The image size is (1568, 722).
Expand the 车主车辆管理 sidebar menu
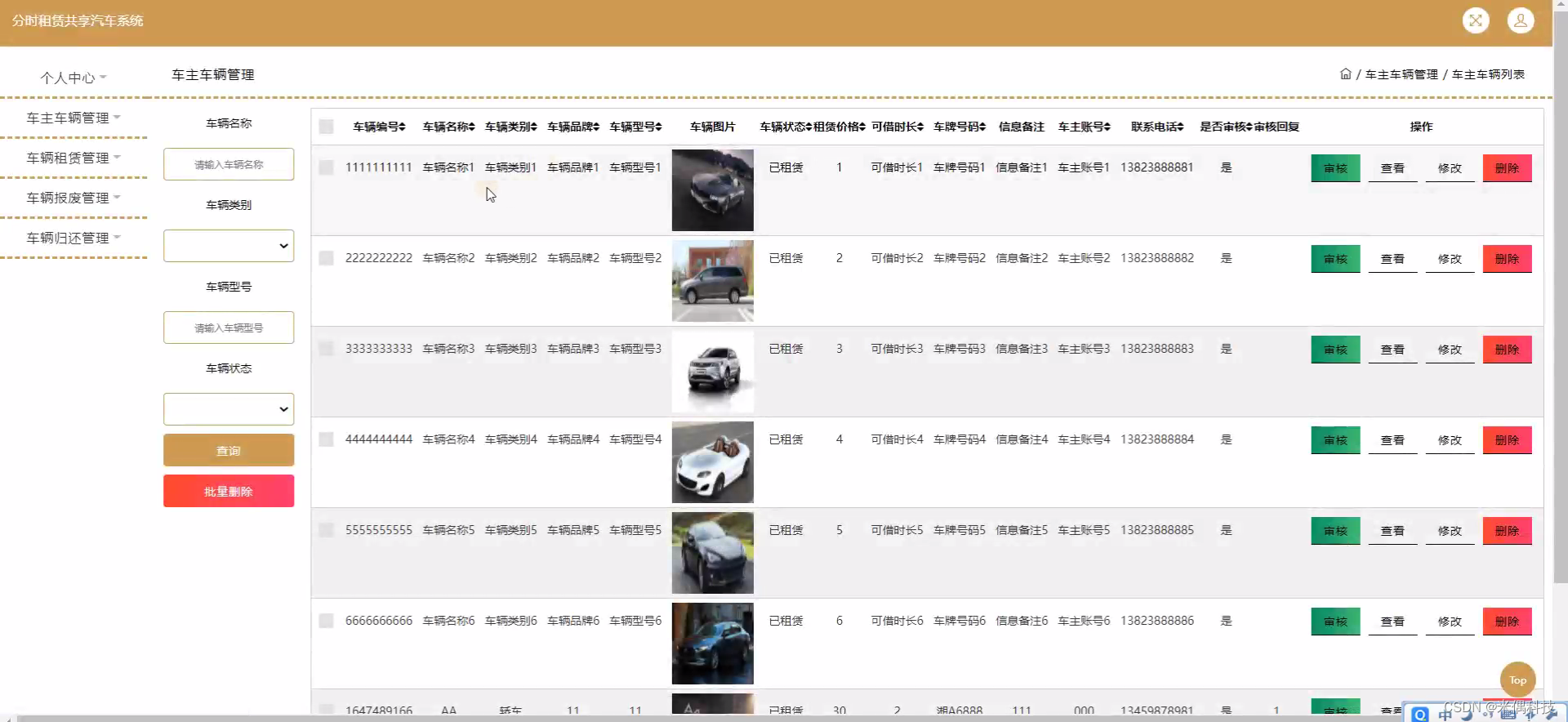[73, 118]
